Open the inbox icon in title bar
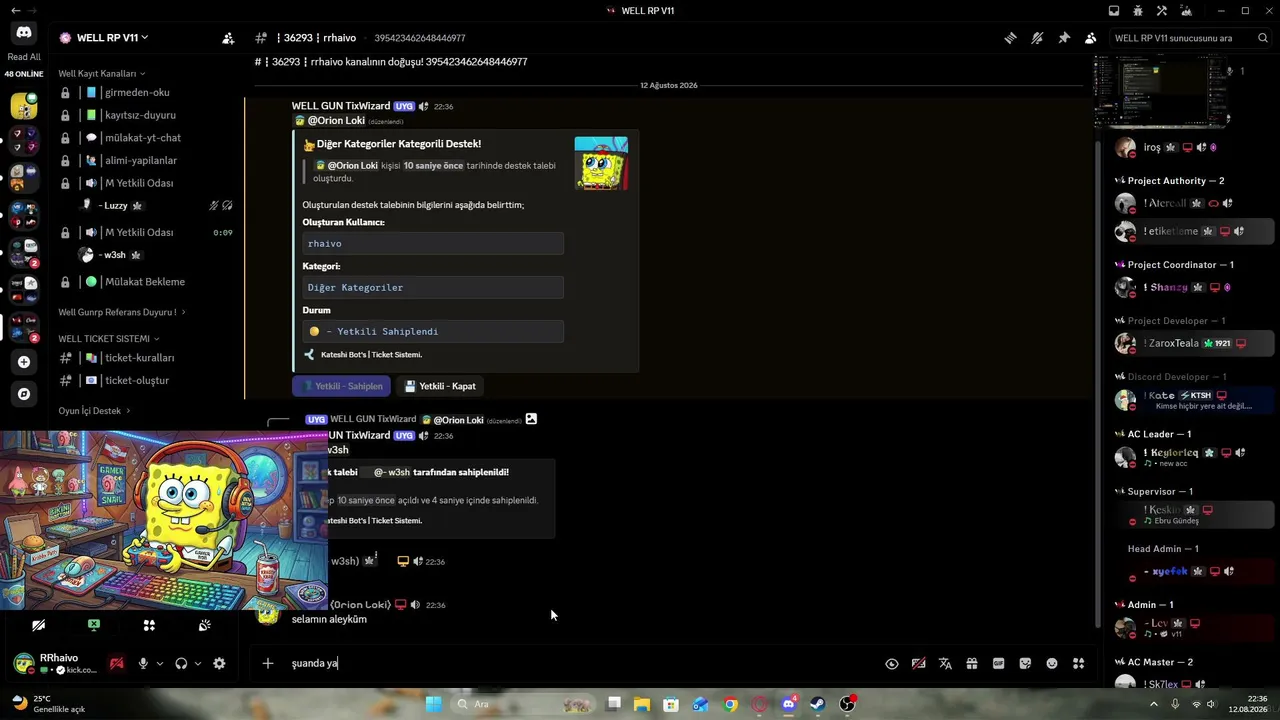 coord(1114,11)
